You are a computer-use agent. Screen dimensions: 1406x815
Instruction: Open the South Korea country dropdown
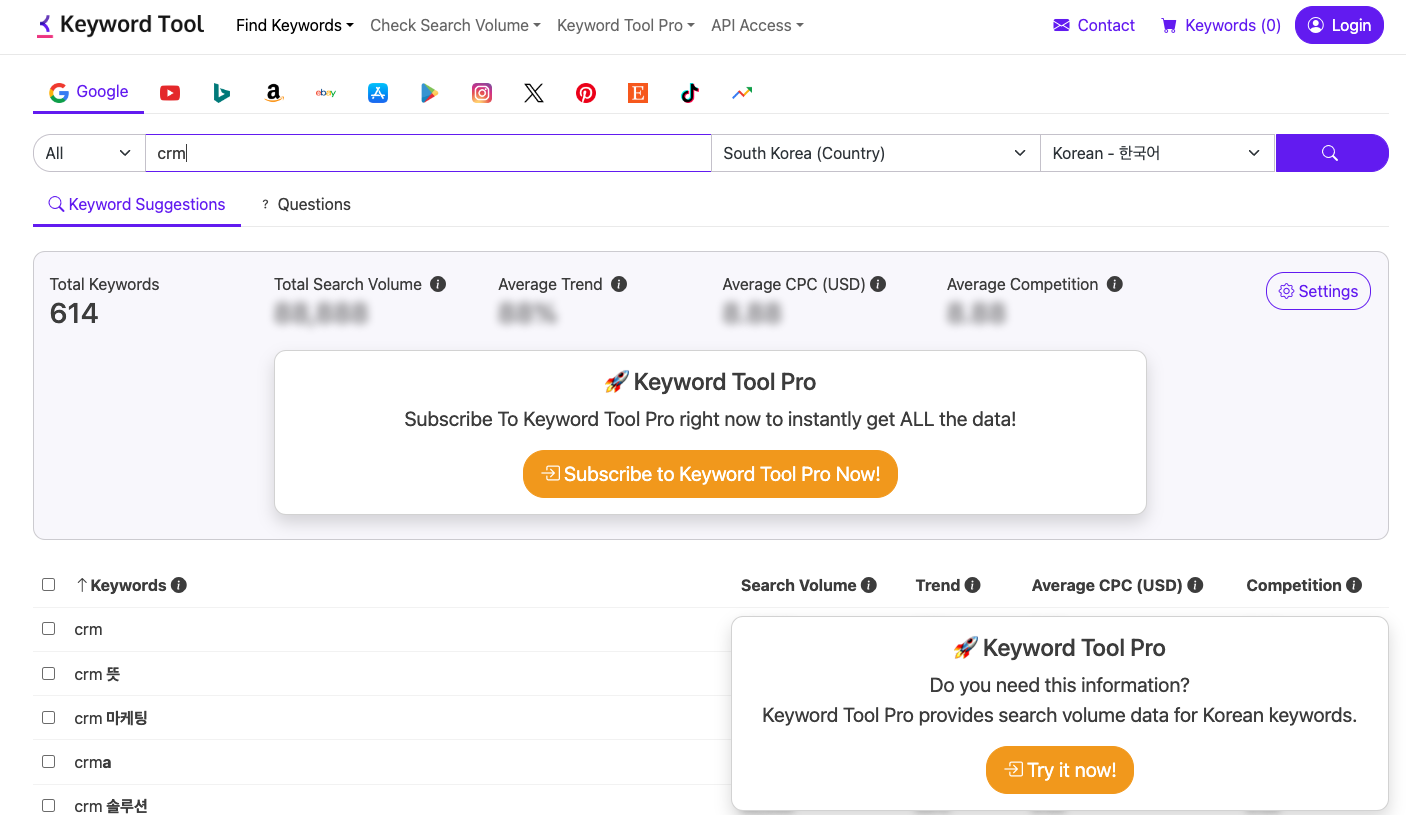coord(875,152)
